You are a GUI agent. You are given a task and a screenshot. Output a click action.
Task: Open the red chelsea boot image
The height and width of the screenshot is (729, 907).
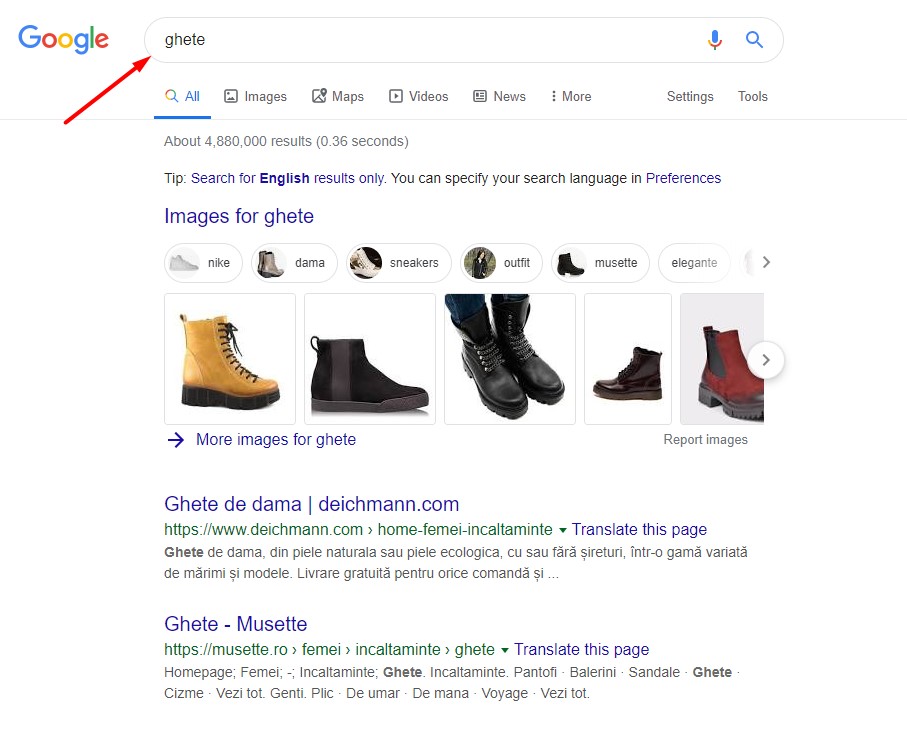(722, 359)
